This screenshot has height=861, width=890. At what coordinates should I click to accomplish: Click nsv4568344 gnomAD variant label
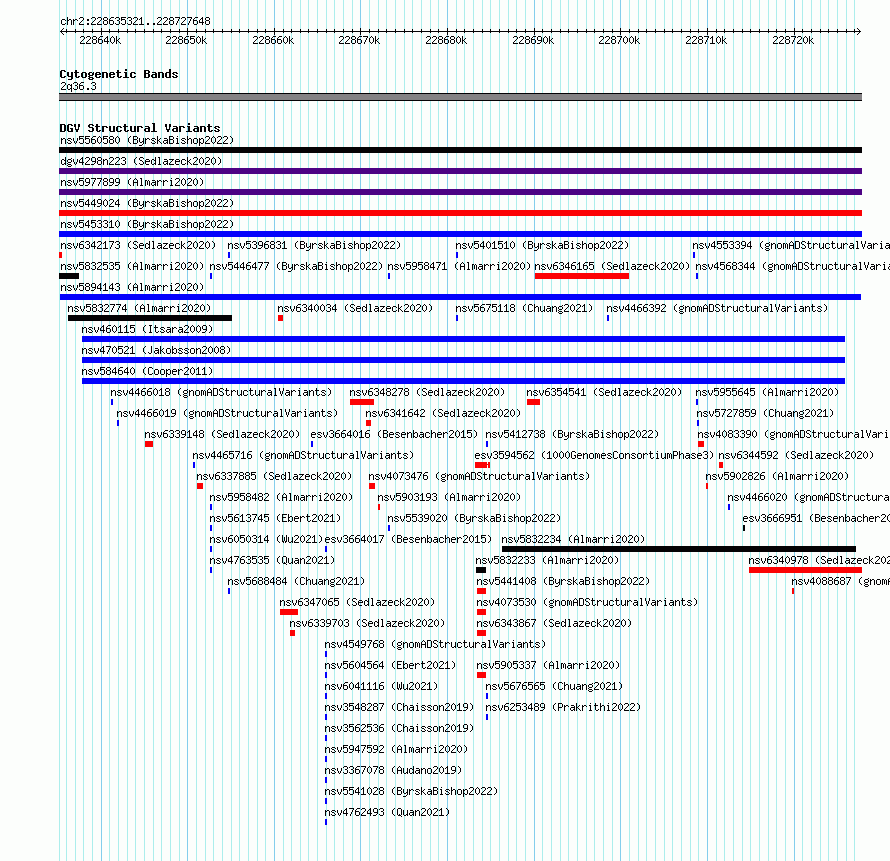tap(792, 266)
